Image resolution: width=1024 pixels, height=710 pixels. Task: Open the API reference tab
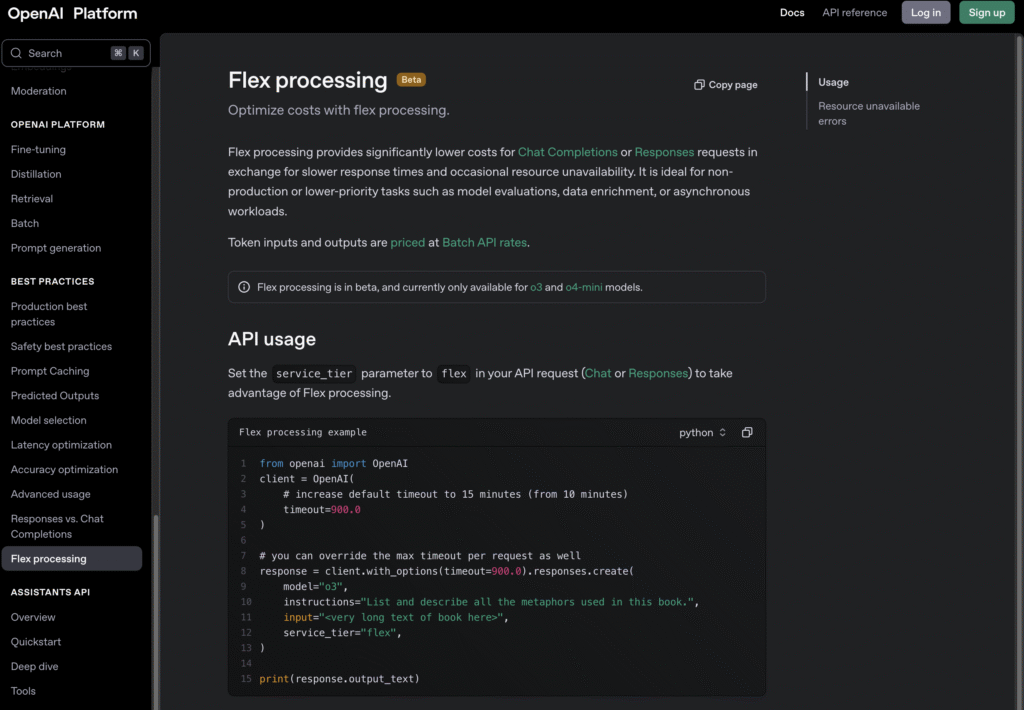tap(854, 12)
